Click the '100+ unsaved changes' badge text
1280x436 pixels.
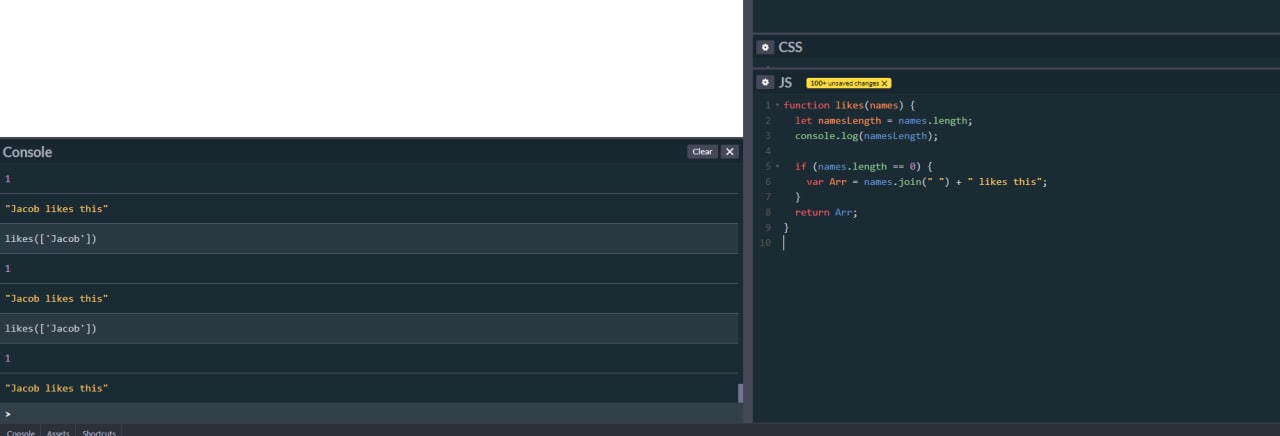point(844,83)
